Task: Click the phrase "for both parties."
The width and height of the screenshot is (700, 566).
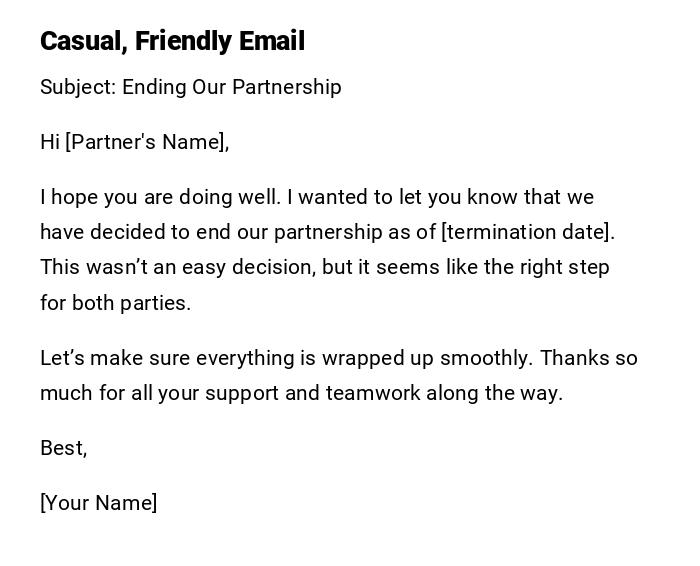Action: [115, 303]
